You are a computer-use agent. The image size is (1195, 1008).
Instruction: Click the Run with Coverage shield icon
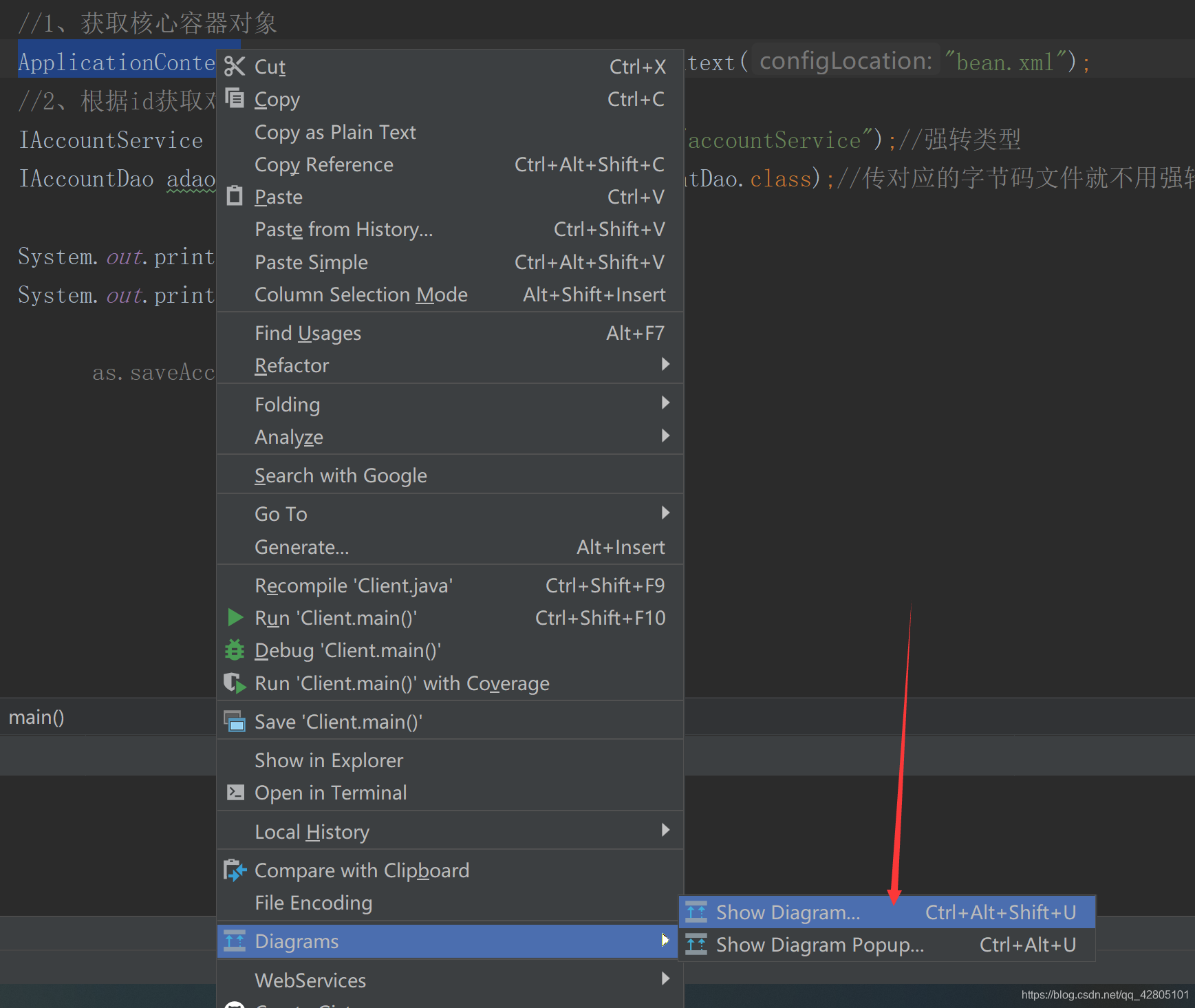235,683
